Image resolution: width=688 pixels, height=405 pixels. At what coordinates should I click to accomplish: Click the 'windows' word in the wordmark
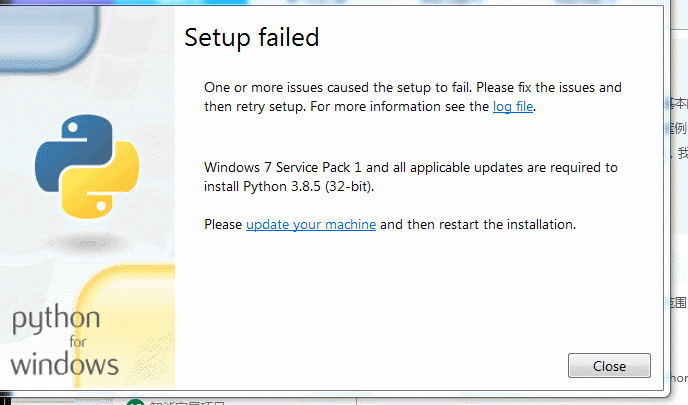[64, 364]
